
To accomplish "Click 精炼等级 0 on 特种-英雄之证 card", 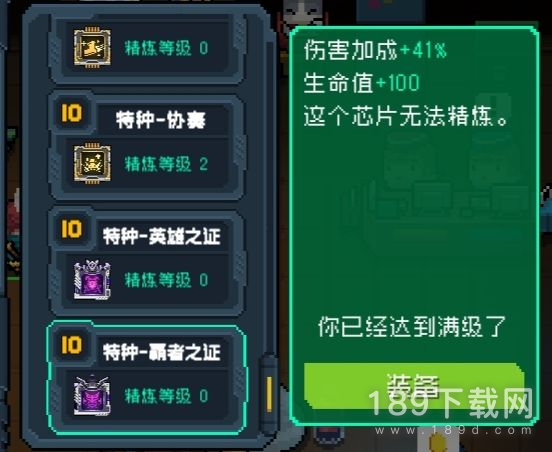I will 166,280.
